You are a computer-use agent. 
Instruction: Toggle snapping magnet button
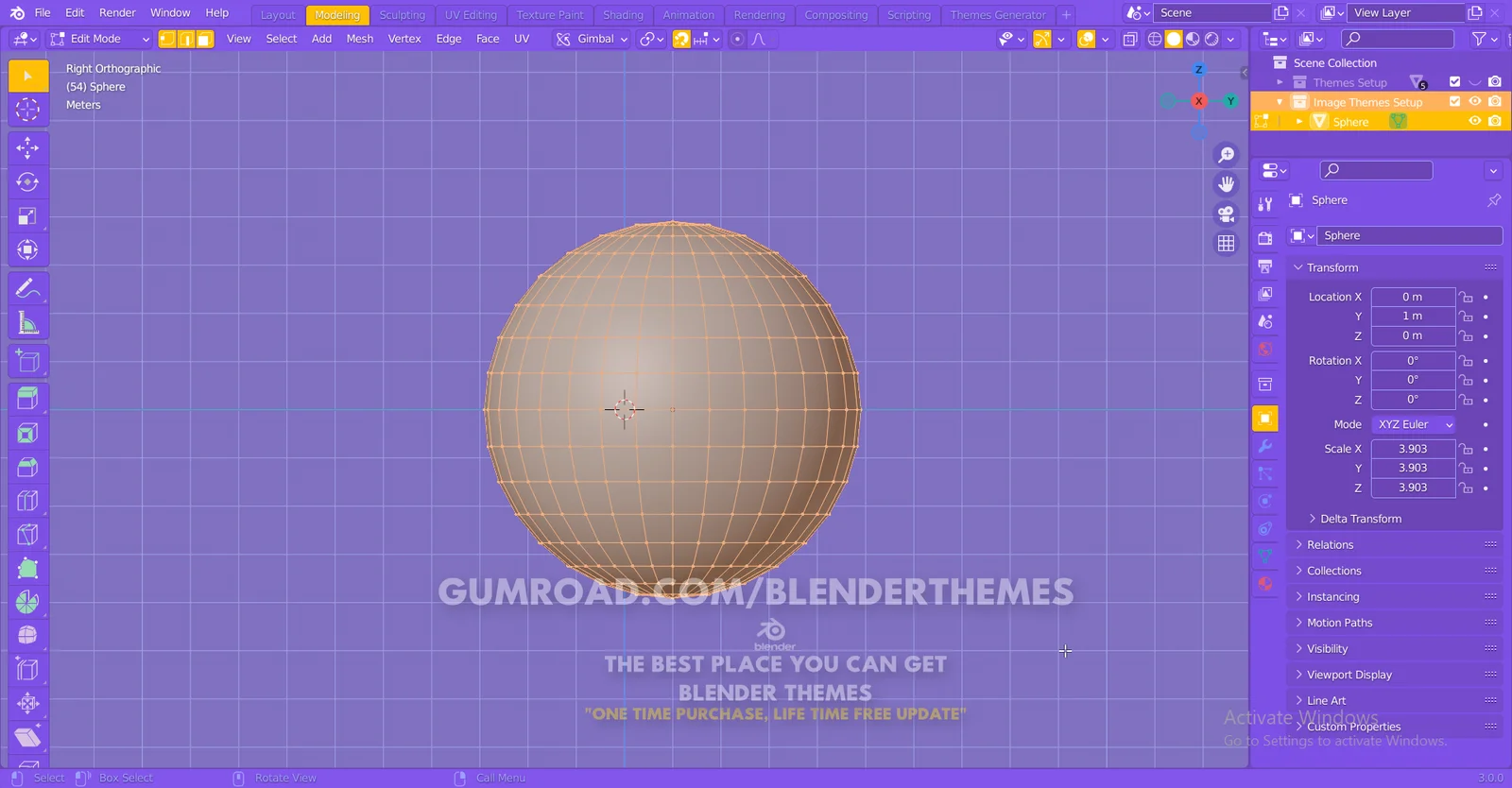click(681, 39)
